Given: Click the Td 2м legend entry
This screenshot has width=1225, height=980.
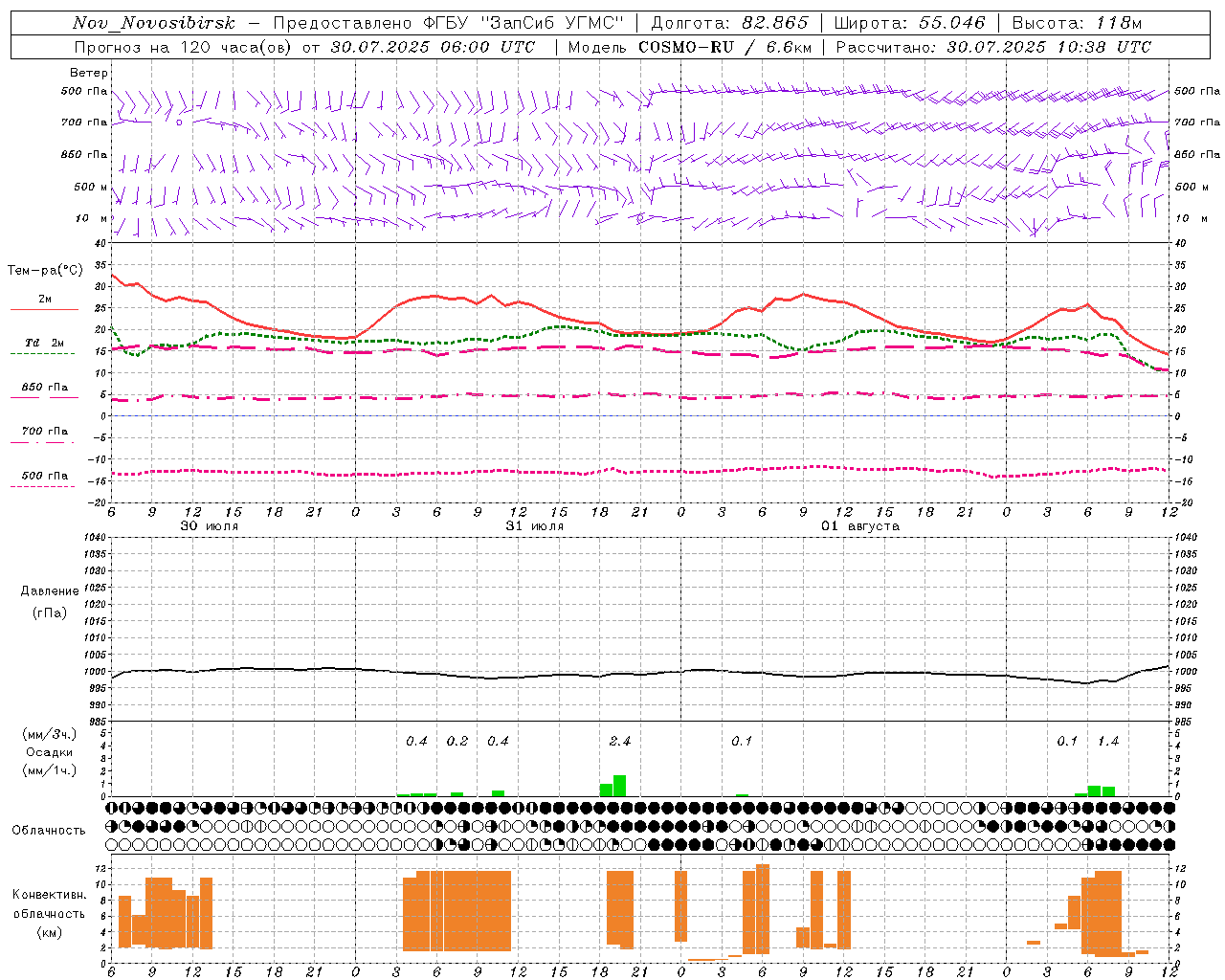Looking at the screenshot, I should tap(44, 343).
